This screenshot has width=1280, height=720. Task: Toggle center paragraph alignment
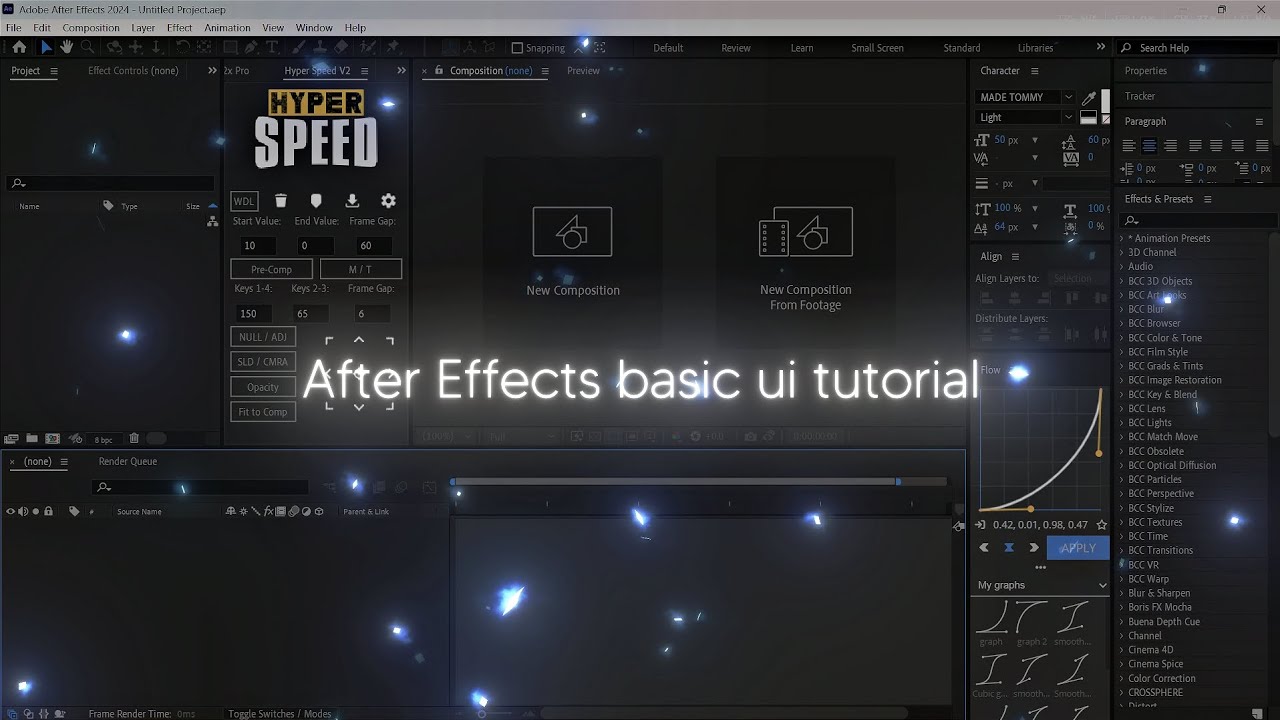[x=1149, y=146]
